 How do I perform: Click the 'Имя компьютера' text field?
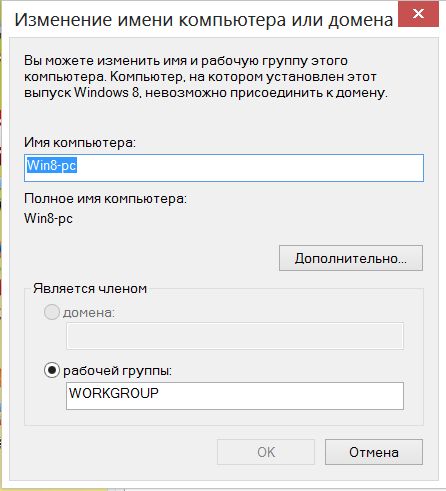click(224, 168)
